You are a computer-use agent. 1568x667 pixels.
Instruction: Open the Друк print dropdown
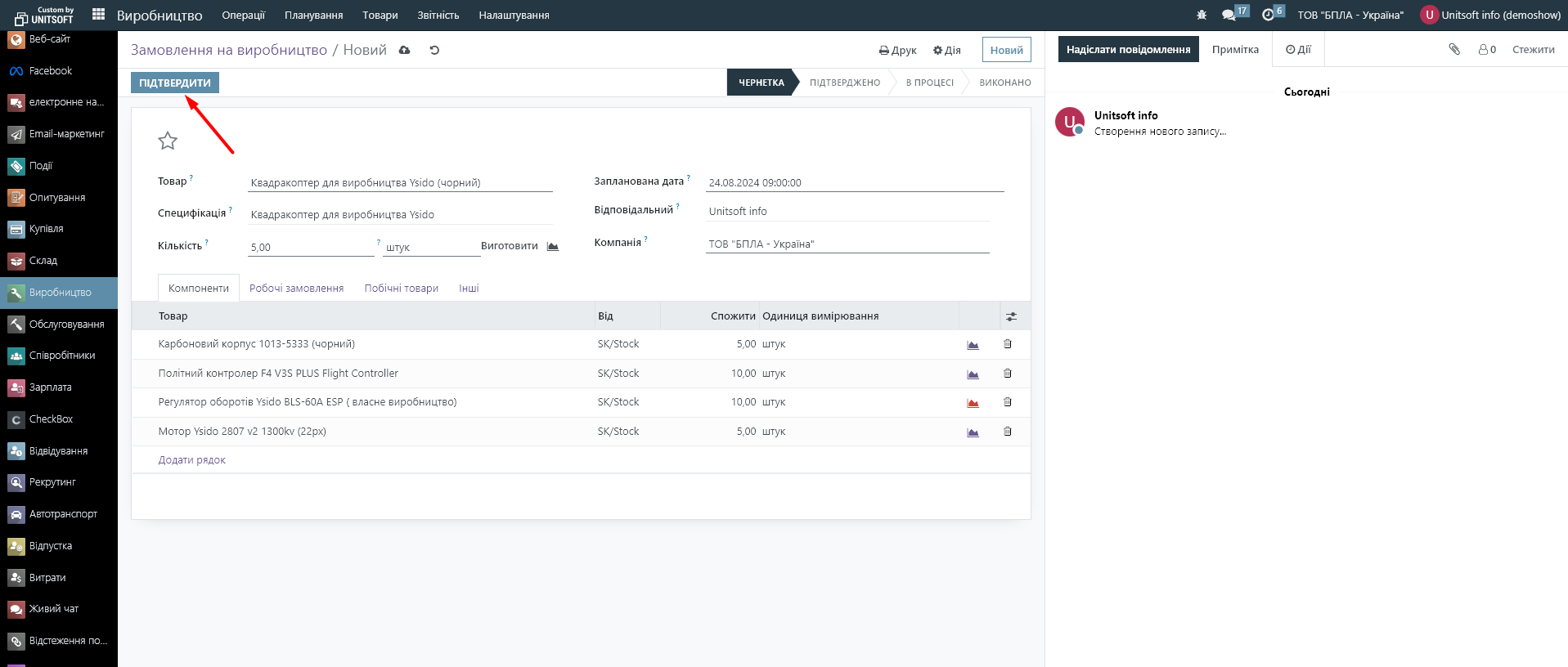click(897, 51)
